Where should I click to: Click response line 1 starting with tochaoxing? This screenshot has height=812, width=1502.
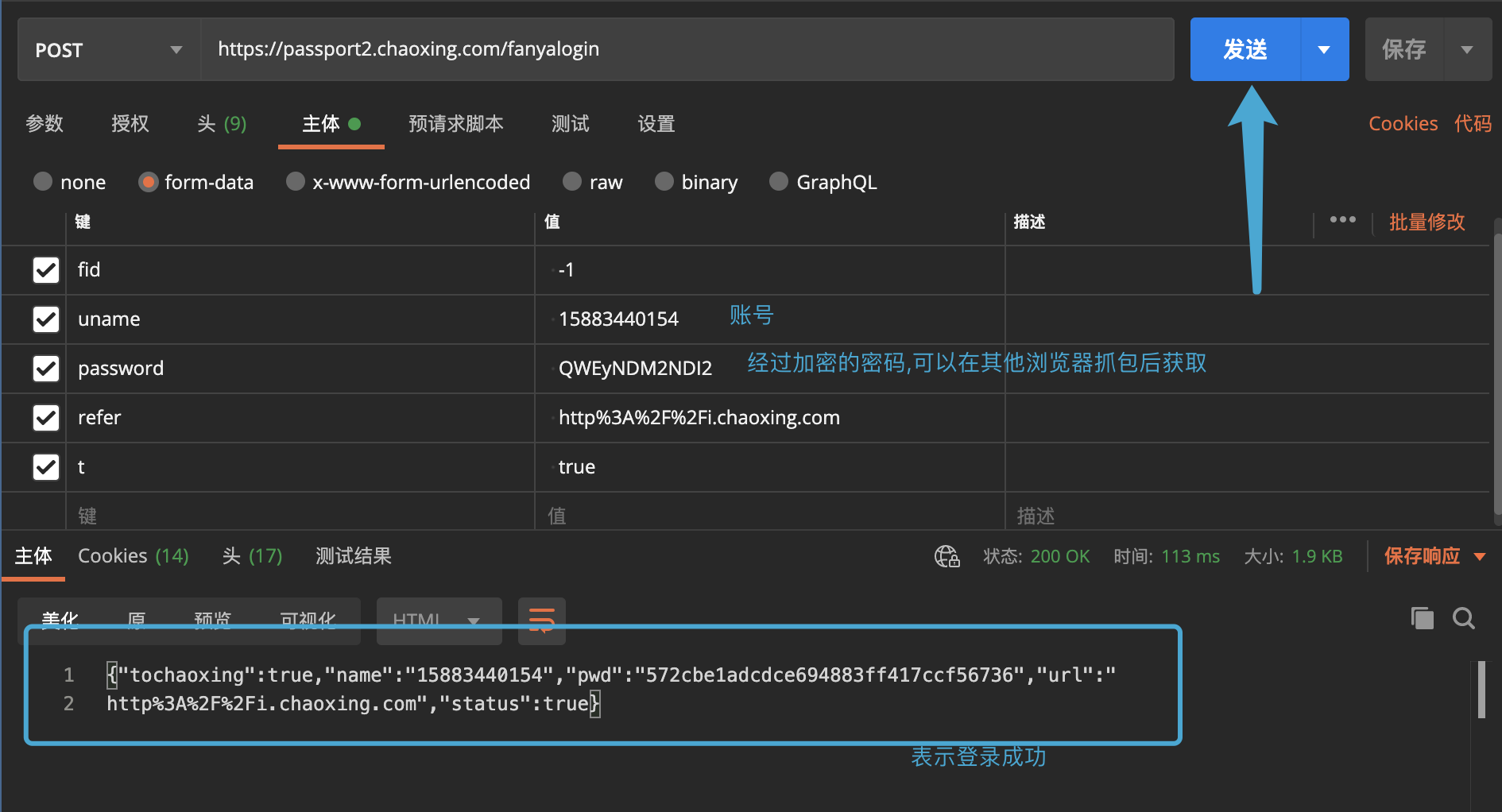tap(611, 675)
